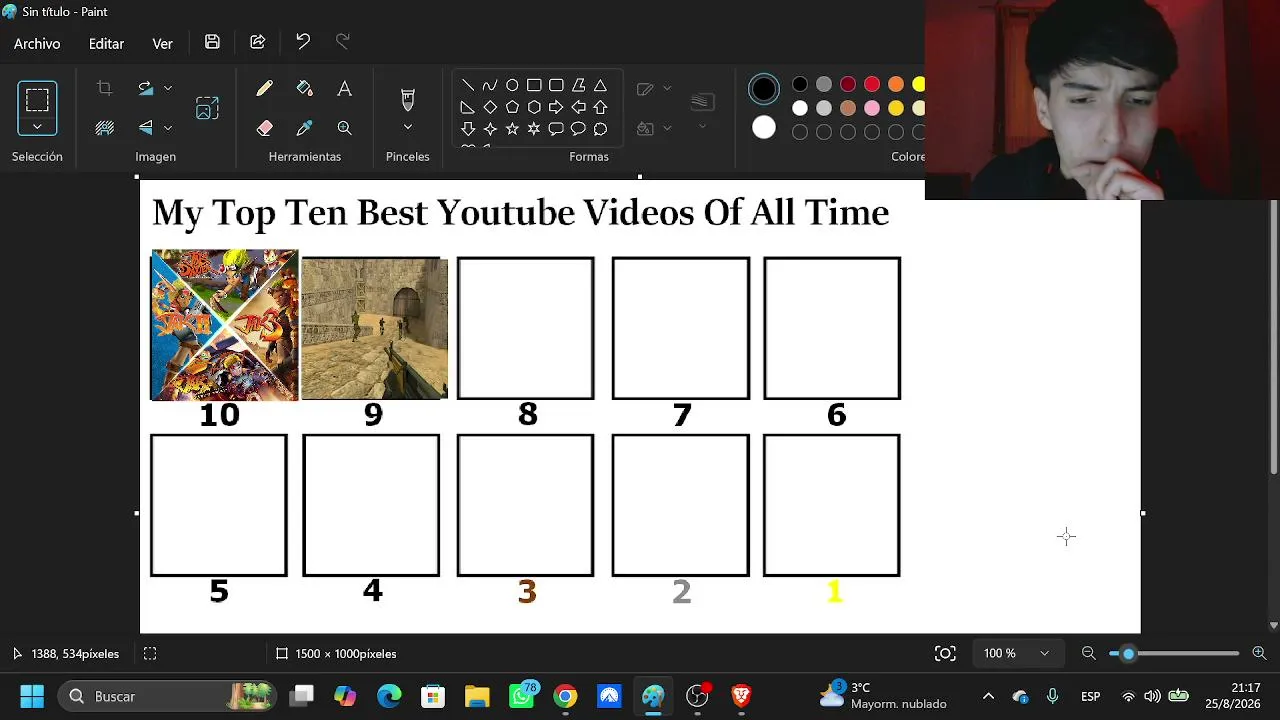Choose the Down arrow shape
The image size is (1280, 720).
coord(467,129)
